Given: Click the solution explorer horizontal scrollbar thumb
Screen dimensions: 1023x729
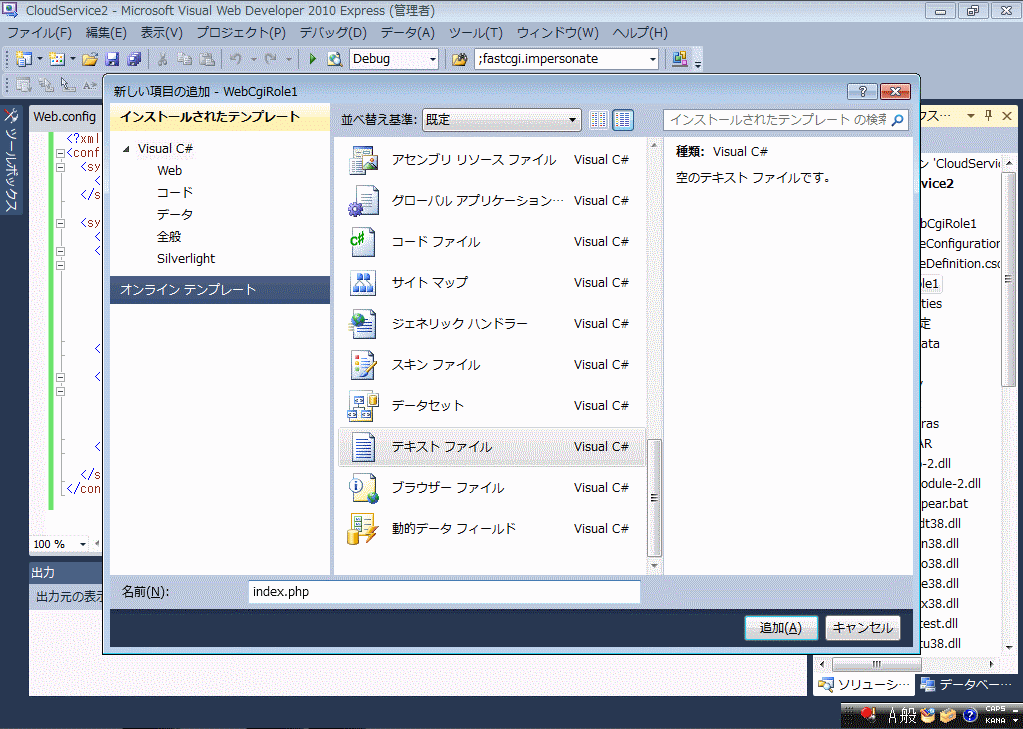Looking at the screenshot, I should pos(877,664).
